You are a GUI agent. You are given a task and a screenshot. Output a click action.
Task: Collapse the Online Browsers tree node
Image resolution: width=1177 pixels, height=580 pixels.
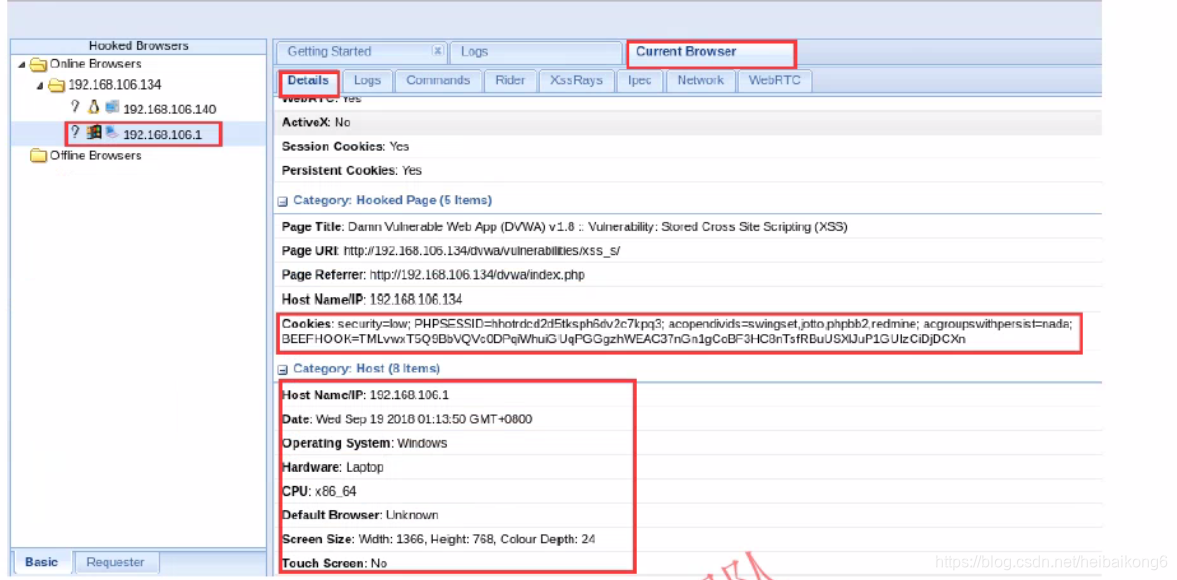pyautogui.click(x=22, y=65)
